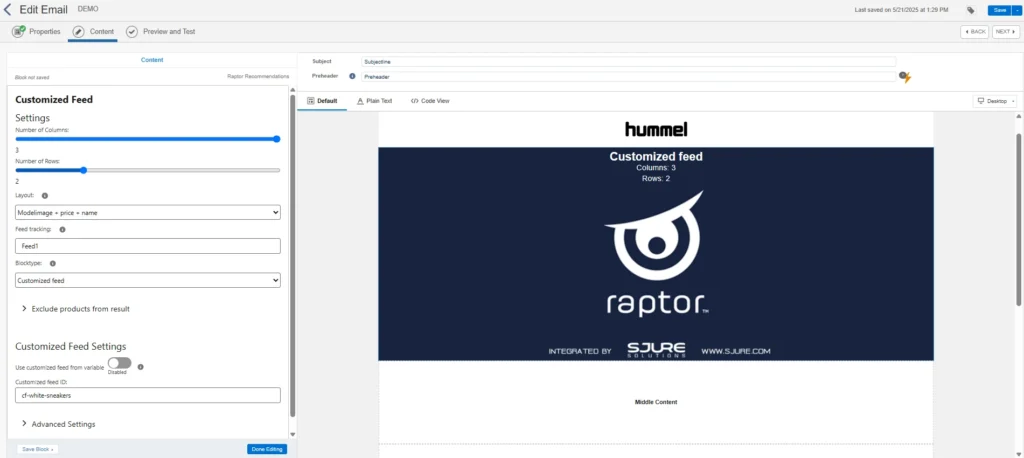Click the info icon next to Layout label
This screenshot has width=1024, height=458.
click(x=45, y=196)
